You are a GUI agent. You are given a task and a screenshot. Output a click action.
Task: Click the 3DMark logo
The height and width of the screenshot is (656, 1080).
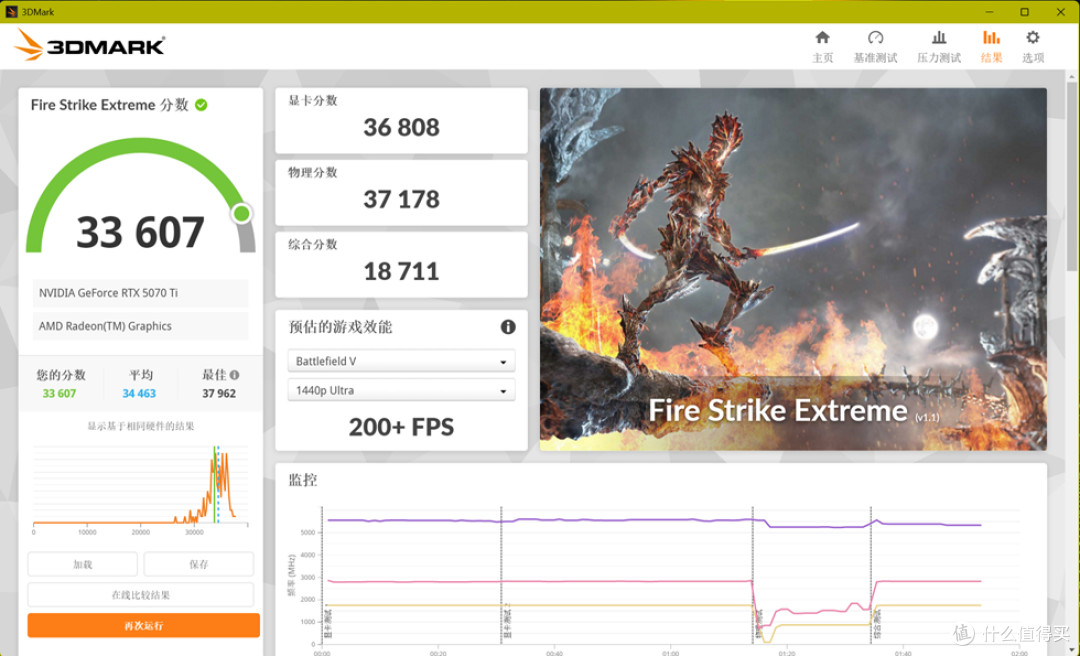tap(90, 45)
